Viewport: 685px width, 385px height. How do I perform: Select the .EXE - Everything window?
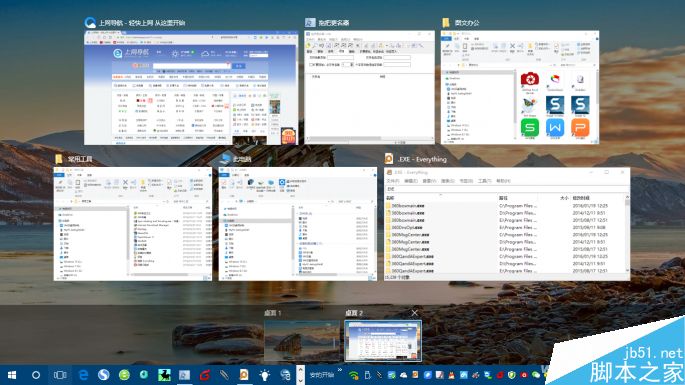pyautogui.click(x=507, y=224)
